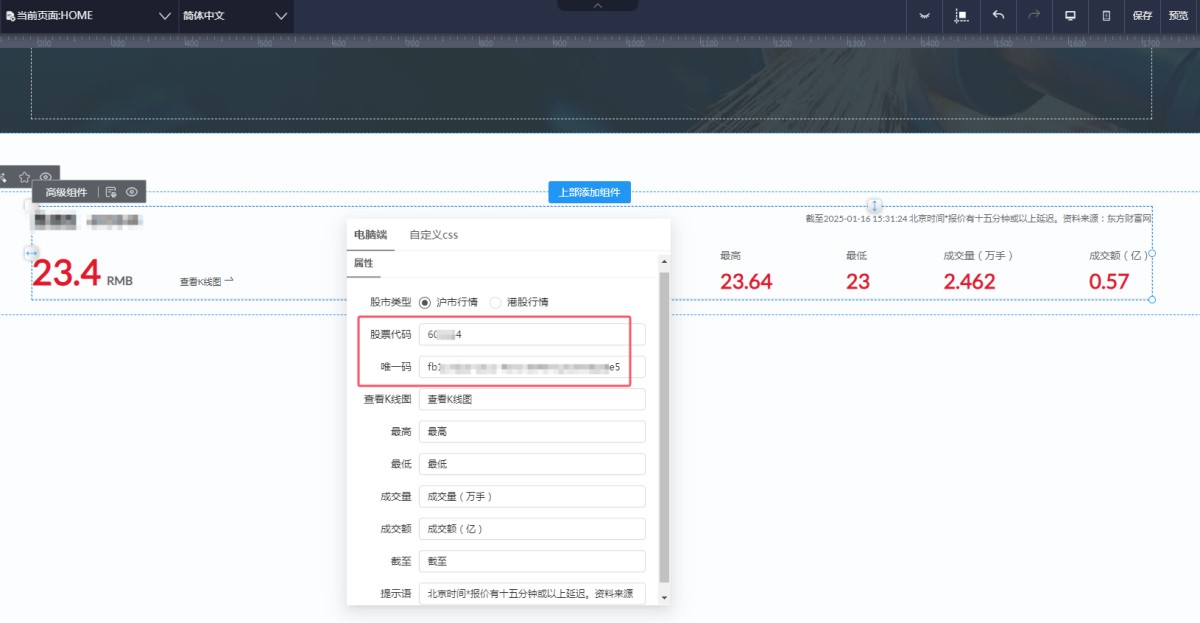This screenshot has width=1200, height=623.
Task: Click the 股票代码 input field
Action: pos(532,335)
